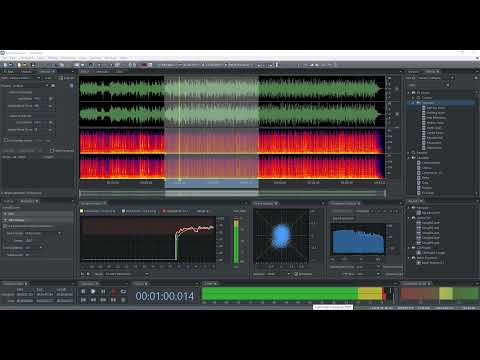480x360 pixels.
Task: Toggle the checkbox below the blue phase scope
Action: (x=296, y=274)
